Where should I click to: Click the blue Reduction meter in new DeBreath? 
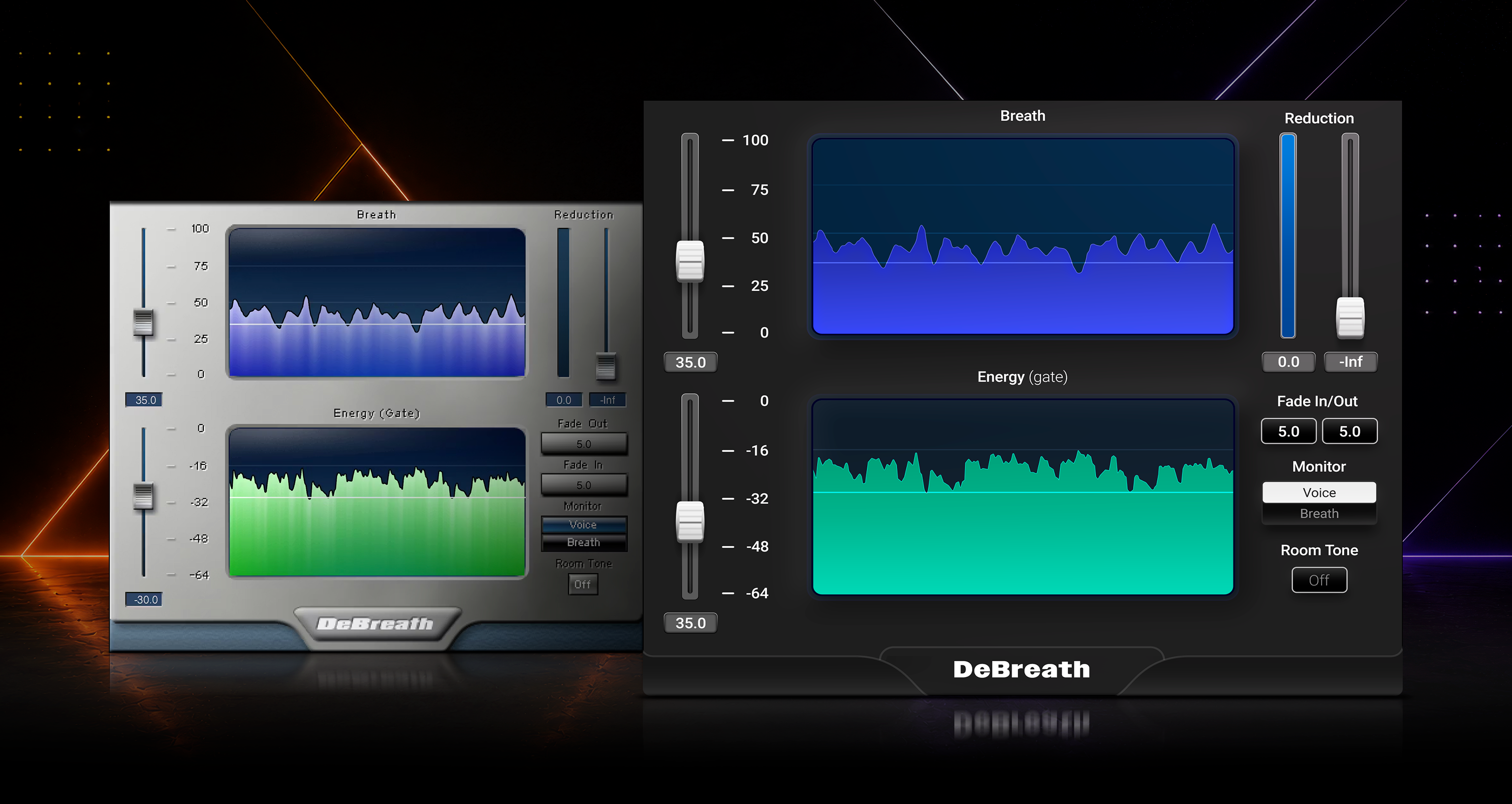point(1288,236)
